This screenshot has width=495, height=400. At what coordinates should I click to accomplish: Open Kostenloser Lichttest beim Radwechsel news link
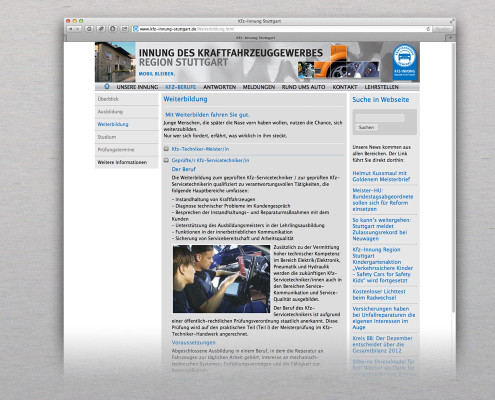tap(379, 294)
